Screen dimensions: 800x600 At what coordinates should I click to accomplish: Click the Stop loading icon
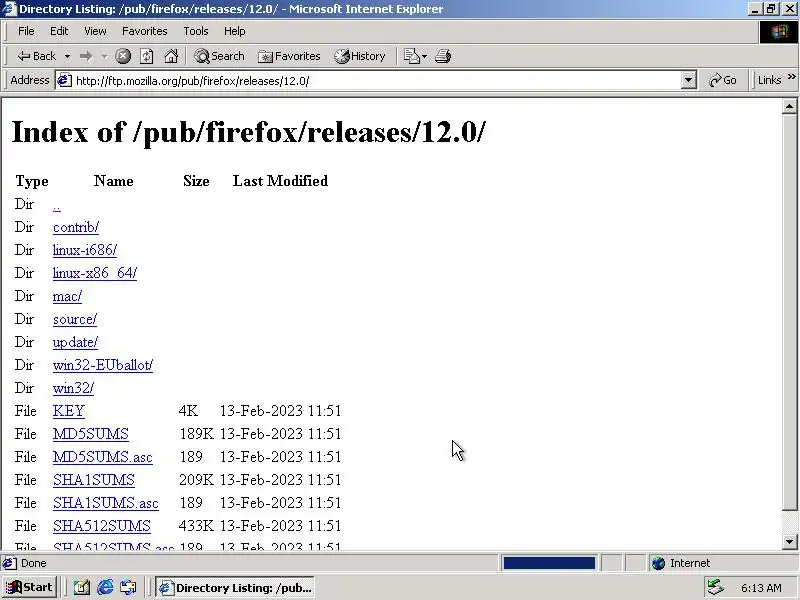click(x=123, y=56)
